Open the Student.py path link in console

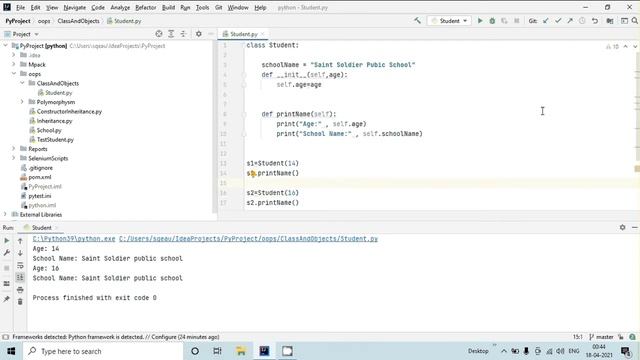coord(248,239)
